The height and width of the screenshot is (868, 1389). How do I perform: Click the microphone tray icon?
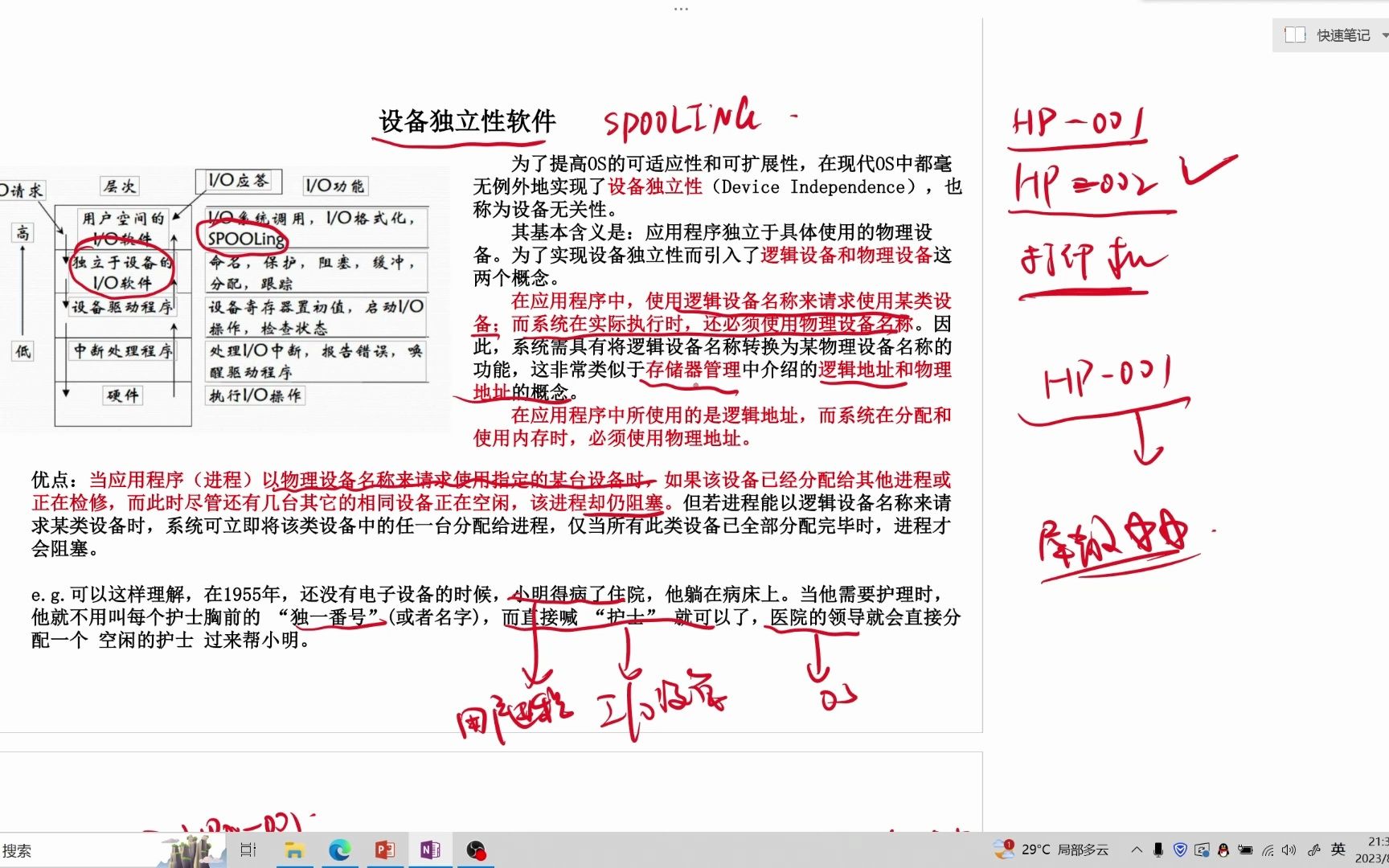click(x=1158, y=850)
